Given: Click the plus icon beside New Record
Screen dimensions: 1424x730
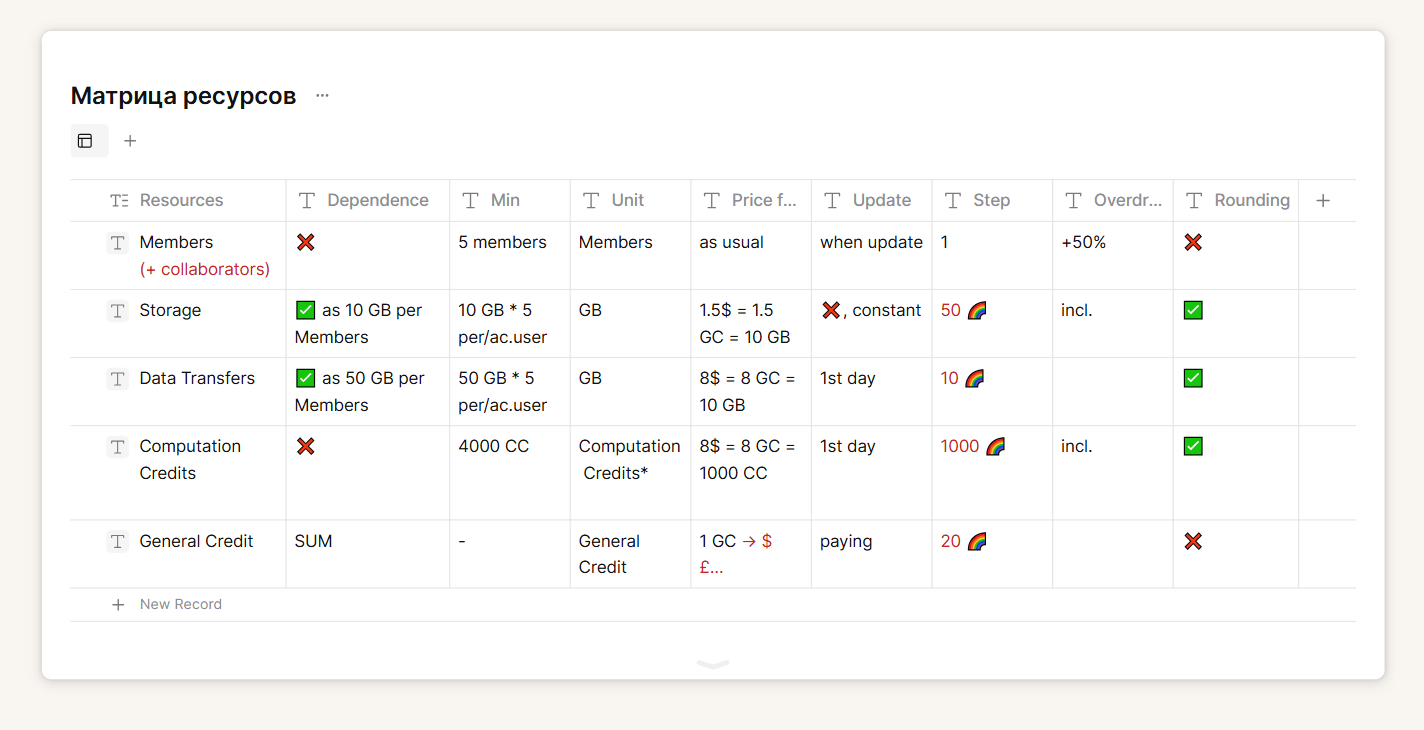Looking at the screenshot, I should coord(118,605).
